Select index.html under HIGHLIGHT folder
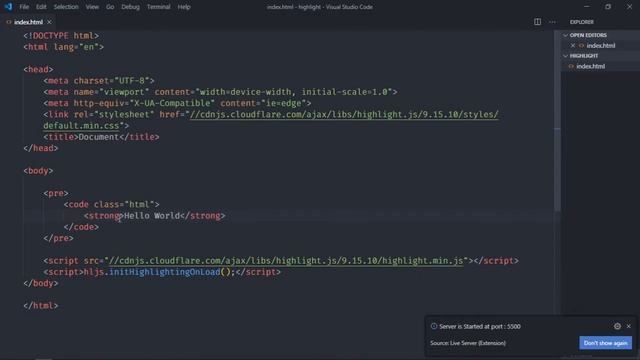Screen dimensions: 640x360 pyautogui.click(x=590, y=66)
